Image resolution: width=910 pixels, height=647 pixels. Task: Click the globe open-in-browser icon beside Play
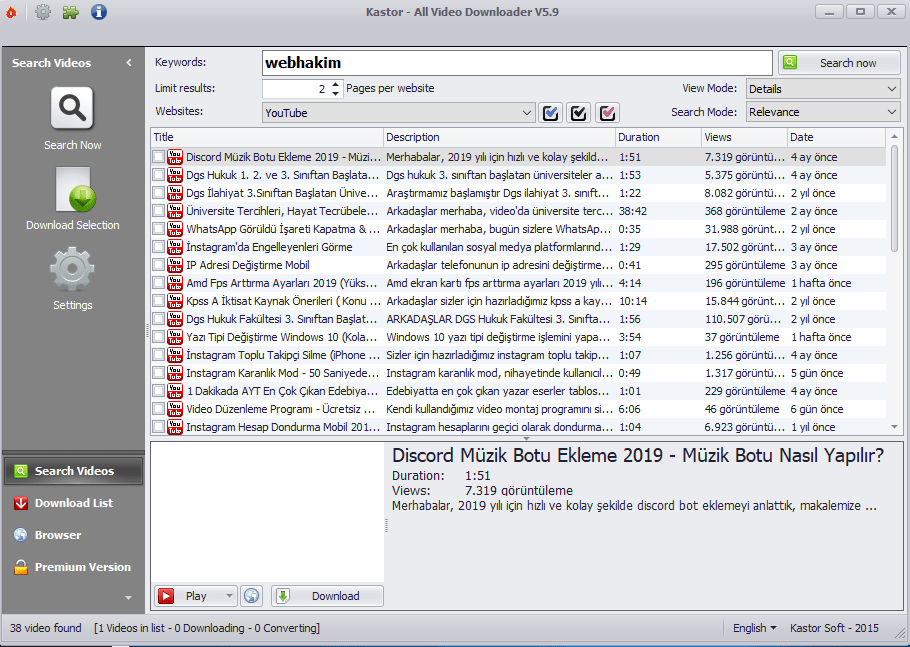coord(251,596)
